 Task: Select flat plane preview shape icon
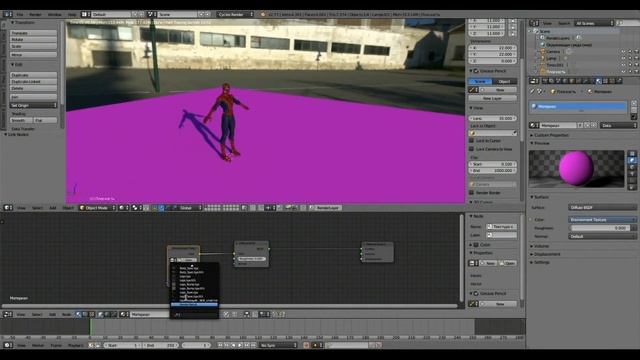(632, 153)
